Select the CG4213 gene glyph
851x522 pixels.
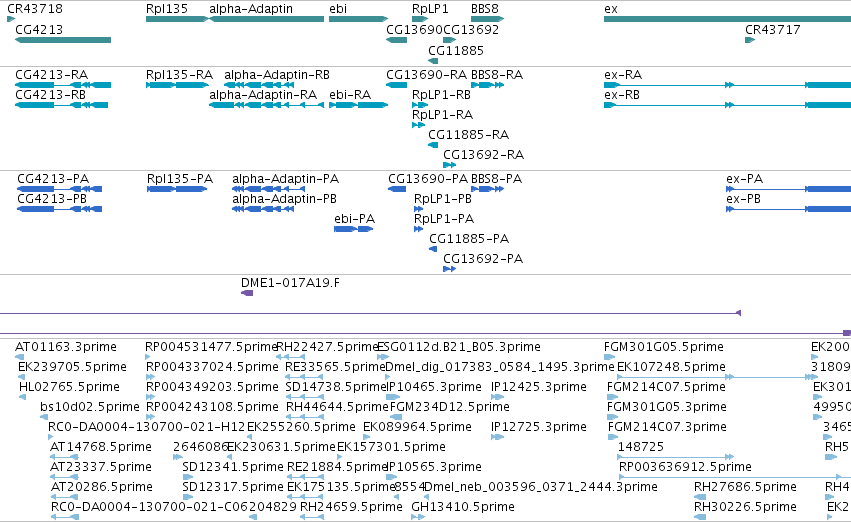point(63,40)
